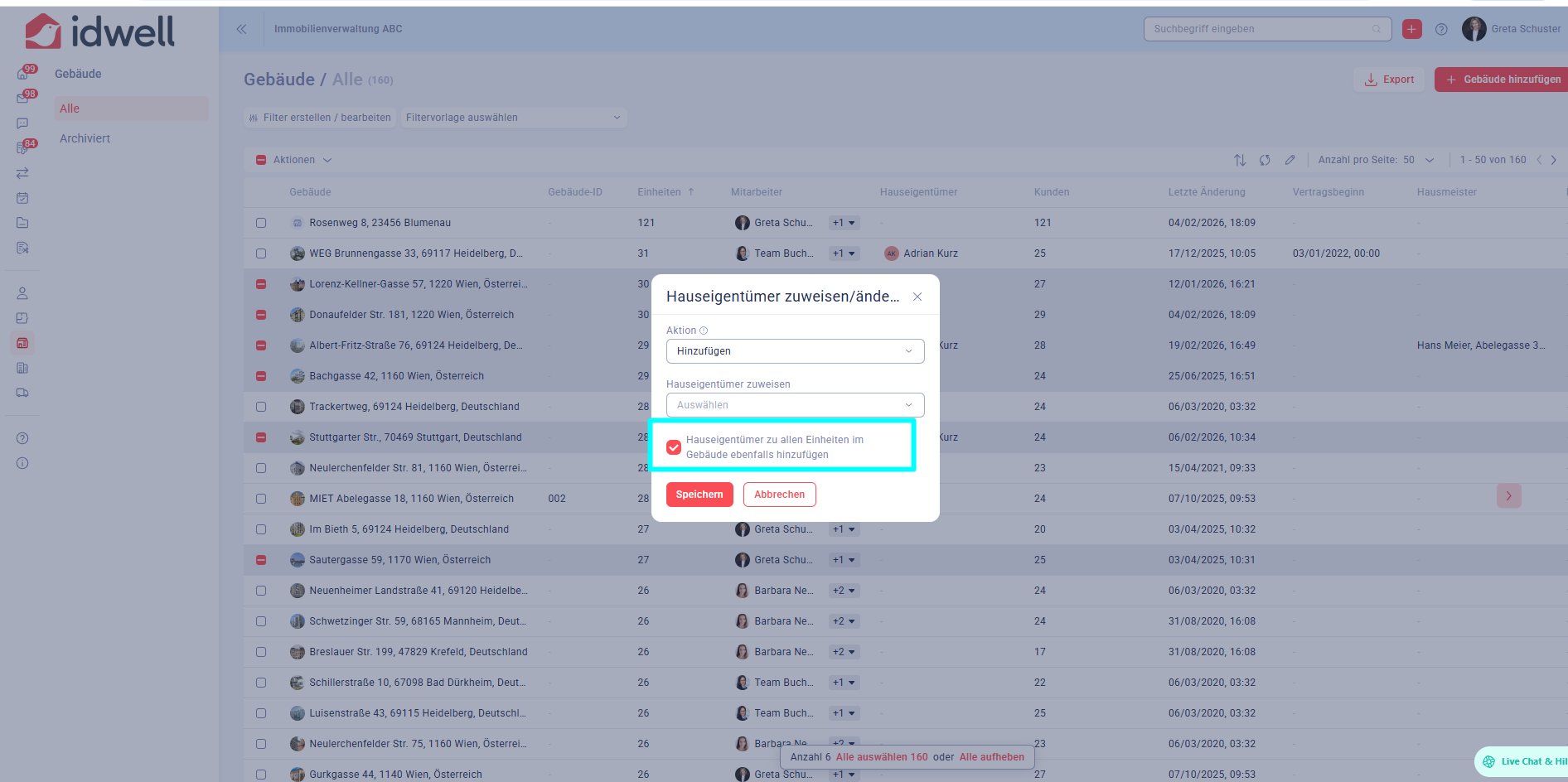Open Live Chat & Hilfe widget
Screen dimensions: 1568x782
pos(1523,761)
